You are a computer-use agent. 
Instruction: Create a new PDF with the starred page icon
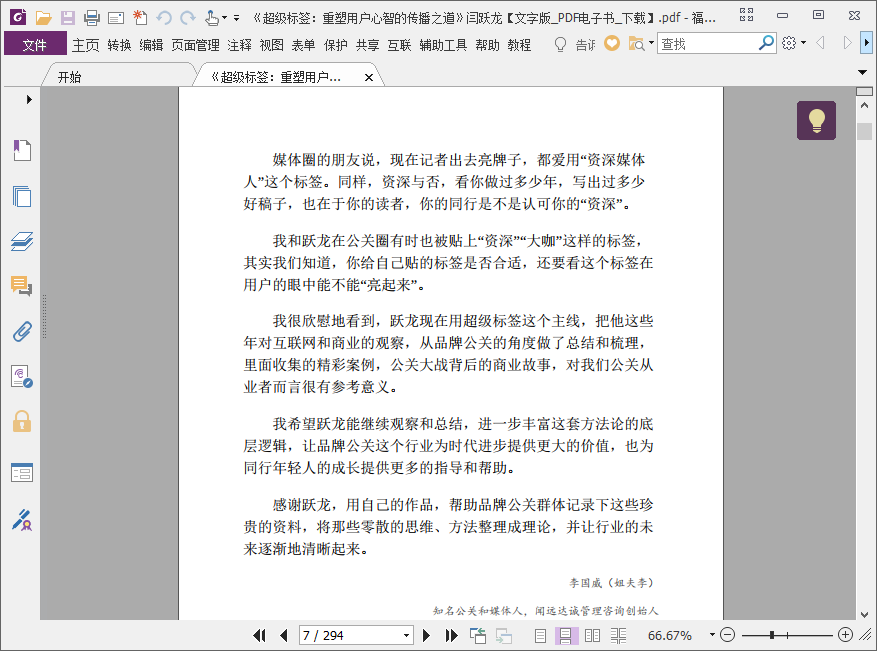(140, 18)
